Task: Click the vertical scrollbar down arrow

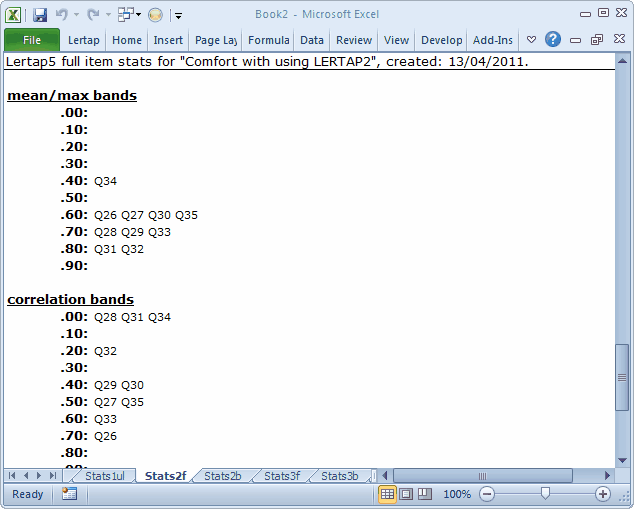Action: [x=622, y=460]
